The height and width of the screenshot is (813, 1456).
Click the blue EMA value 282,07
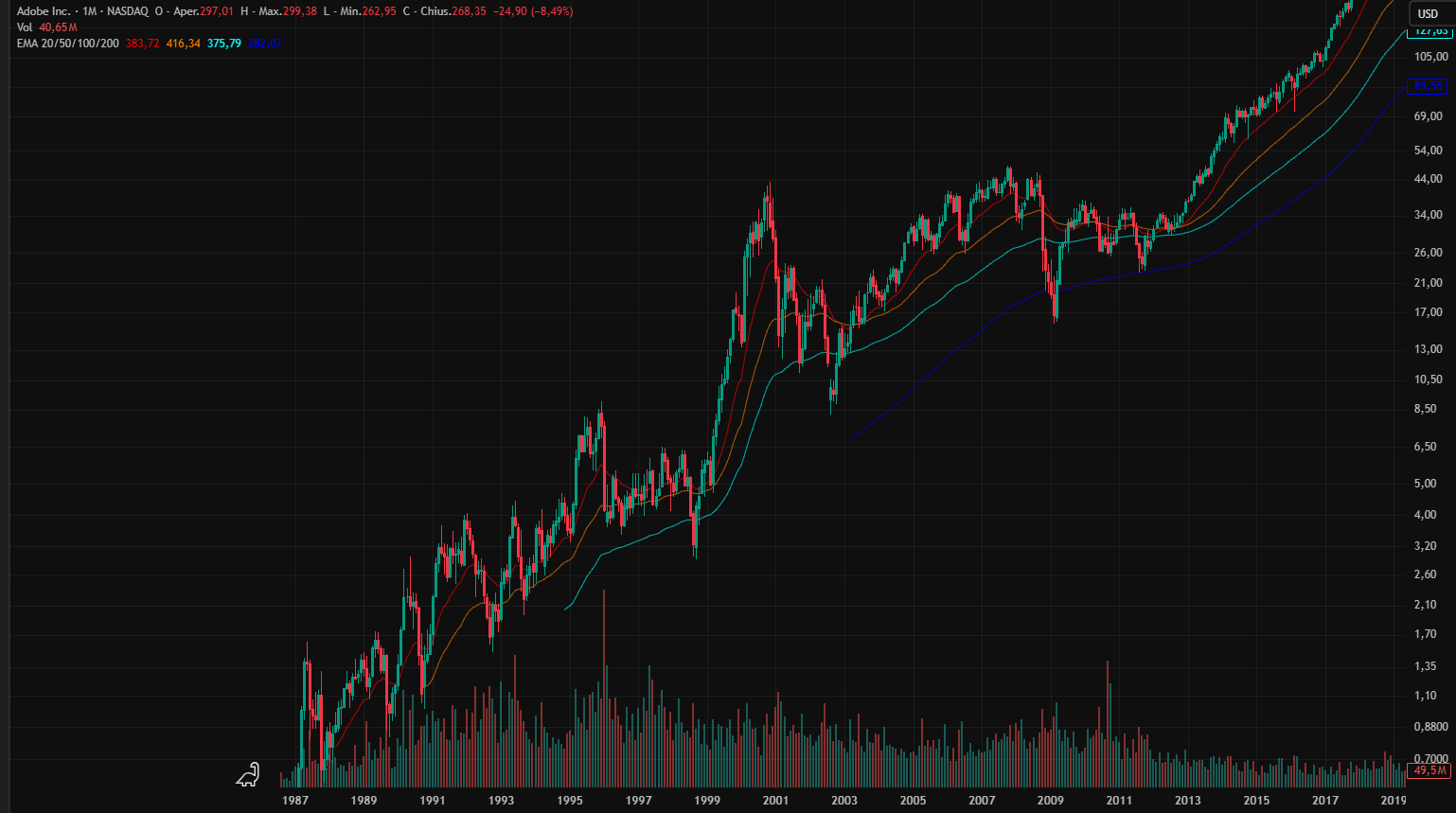click(x=265, y=44)
